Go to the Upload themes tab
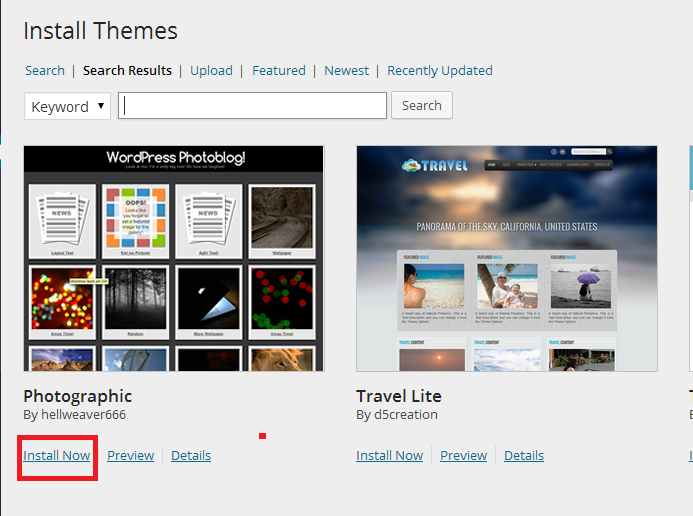This screenshot has height=516, width=693. point(211,71)
